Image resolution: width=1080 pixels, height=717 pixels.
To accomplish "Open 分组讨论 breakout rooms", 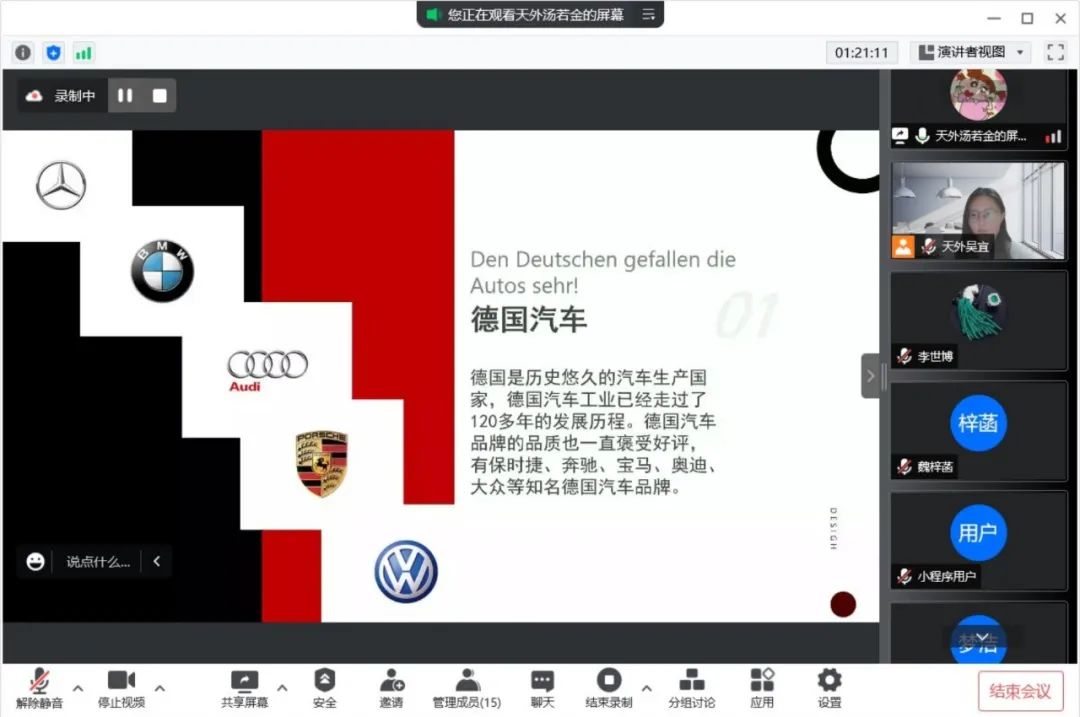I will click(x=692, y=688).
